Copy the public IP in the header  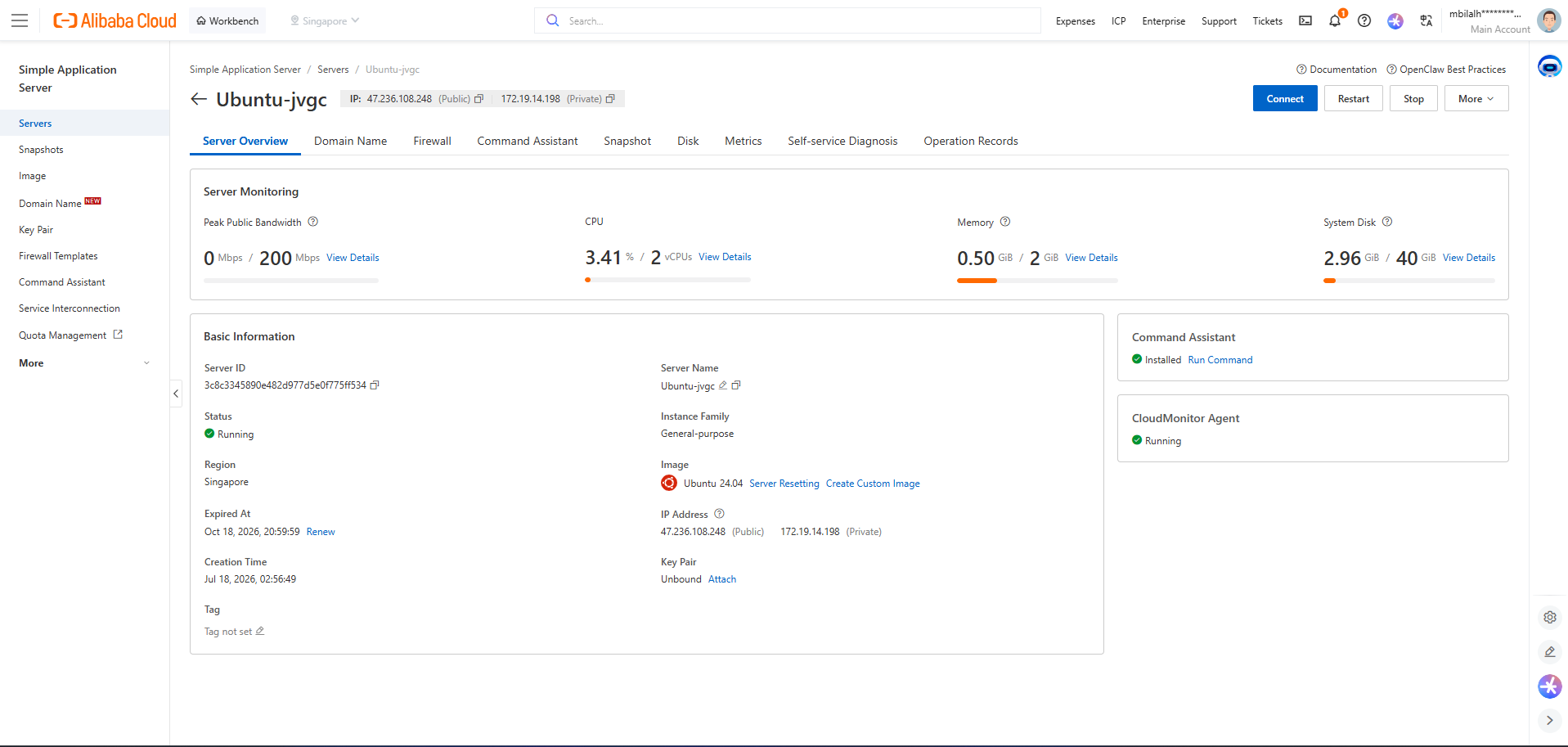479,99
